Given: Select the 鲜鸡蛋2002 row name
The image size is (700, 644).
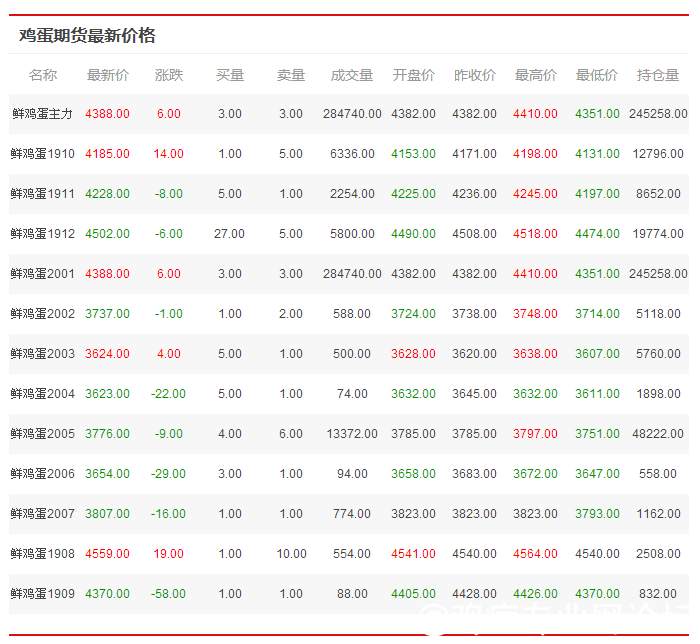Looking at the screenshot, I should 42,314.
